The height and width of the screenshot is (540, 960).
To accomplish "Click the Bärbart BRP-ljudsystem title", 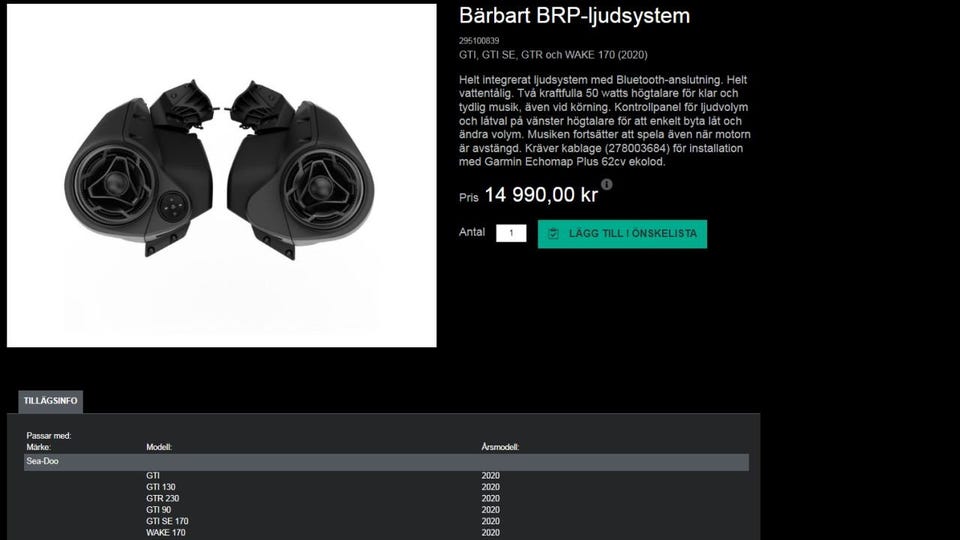I will (x=574, y=16).
